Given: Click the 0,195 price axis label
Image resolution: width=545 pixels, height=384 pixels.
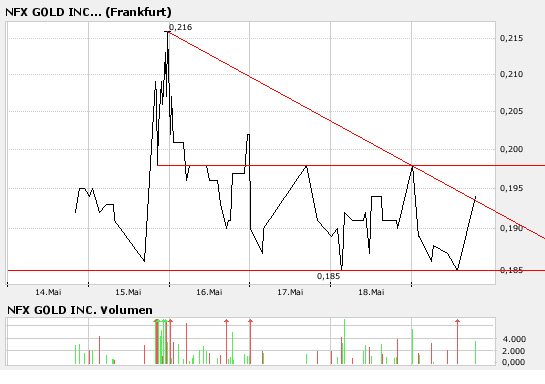Looking at the screenshot, I should [x=511, y=188].
